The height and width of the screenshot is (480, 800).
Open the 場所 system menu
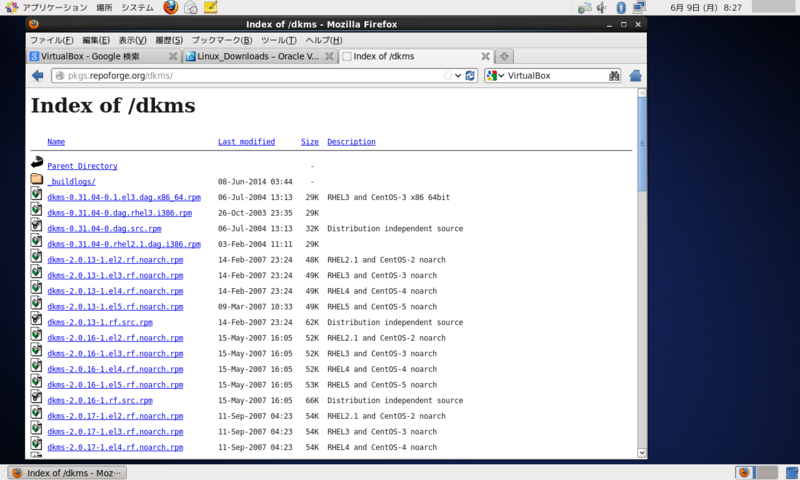coord(104,8)
